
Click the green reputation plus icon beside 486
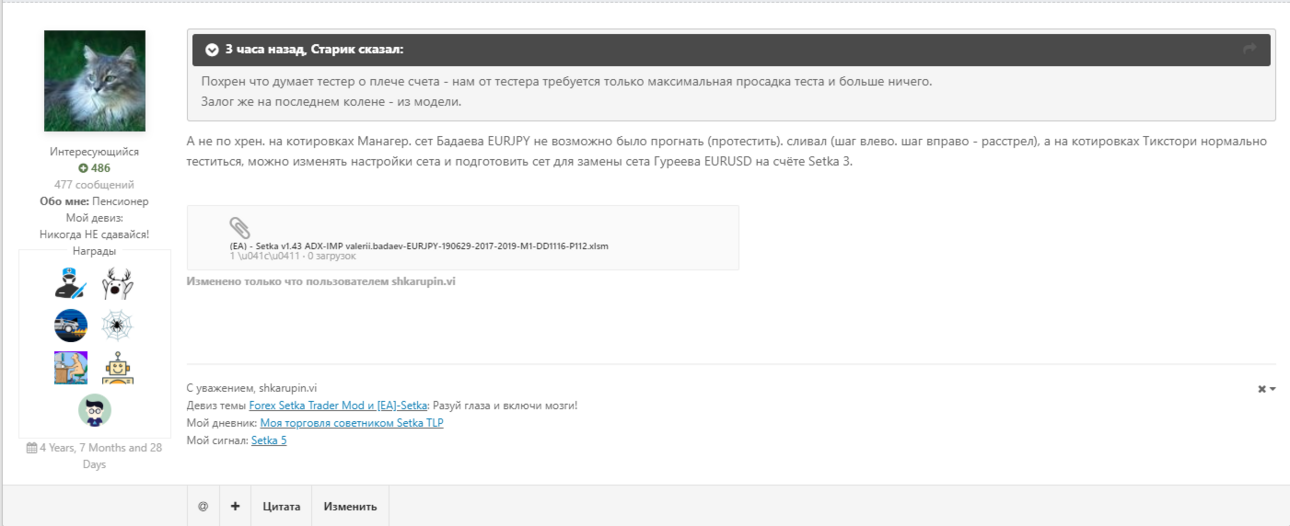(83, 168)
